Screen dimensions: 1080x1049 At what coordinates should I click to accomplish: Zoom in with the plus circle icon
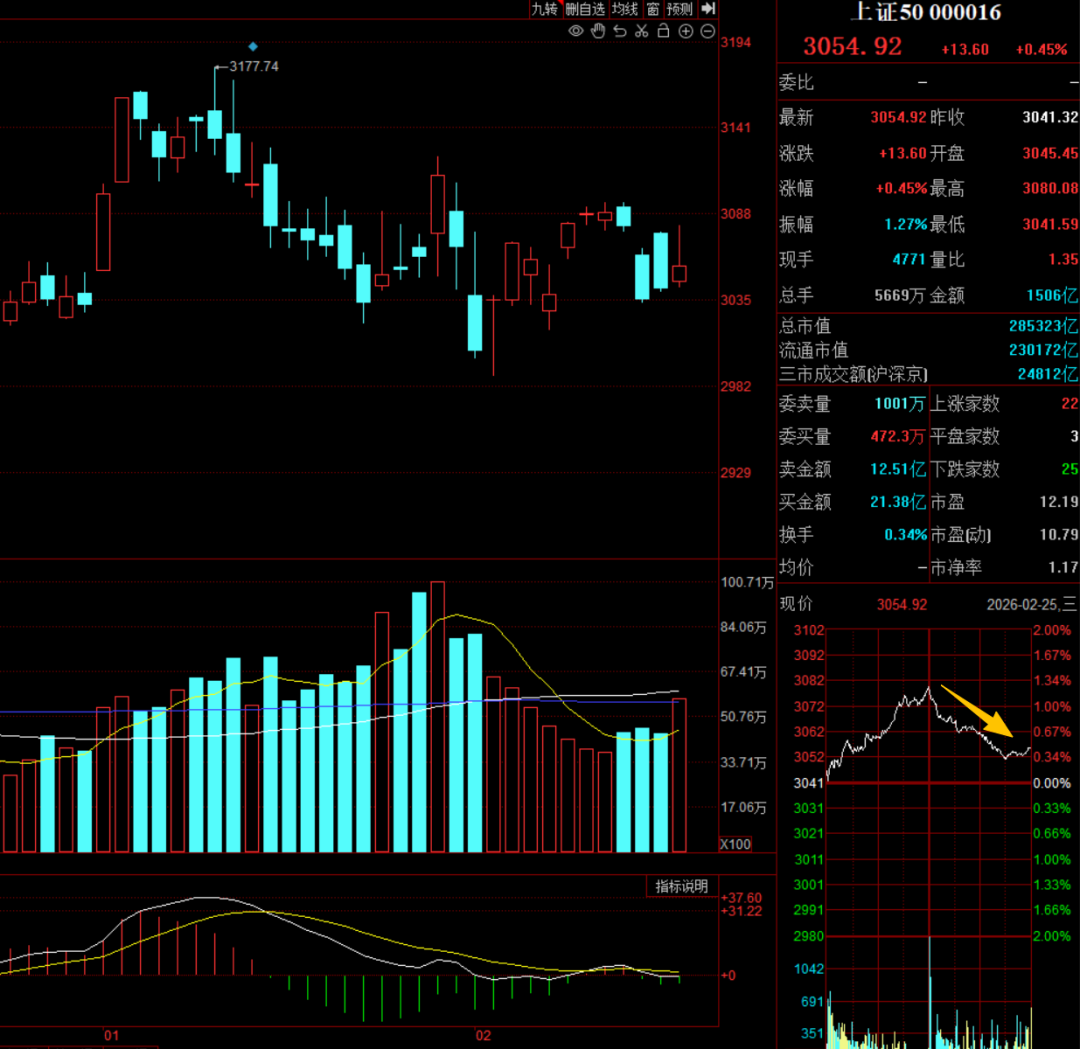(x=686, y=31)
